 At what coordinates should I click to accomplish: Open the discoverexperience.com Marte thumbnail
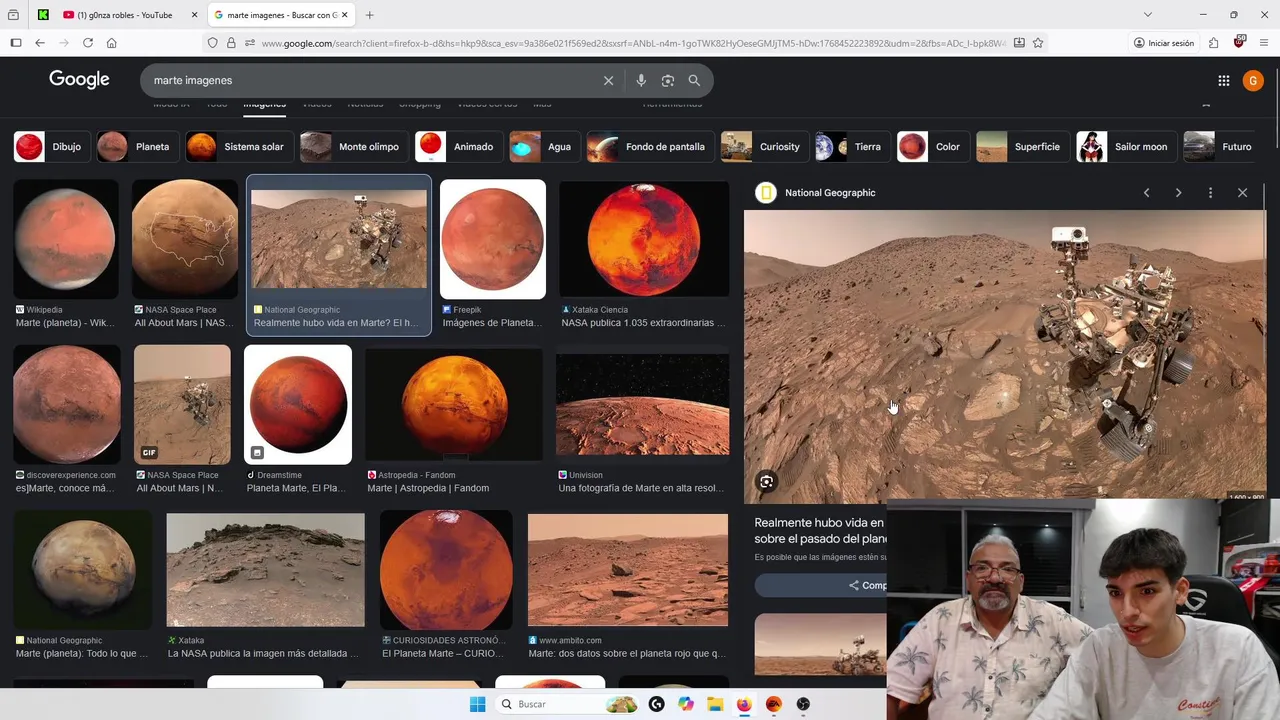click(67, 405)
